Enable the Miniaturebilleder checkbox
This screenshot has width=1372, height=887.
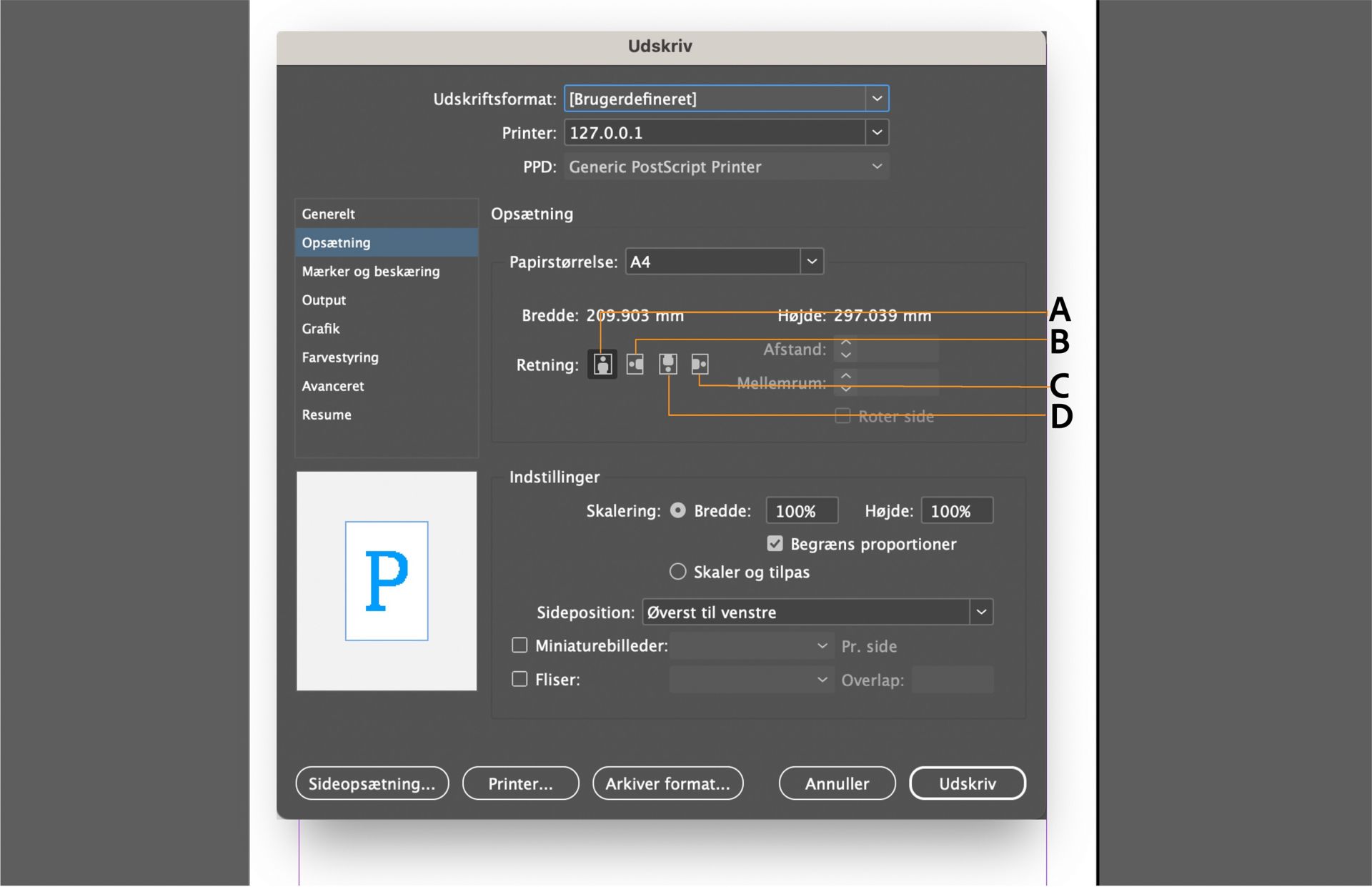click(x=520, y=645)
